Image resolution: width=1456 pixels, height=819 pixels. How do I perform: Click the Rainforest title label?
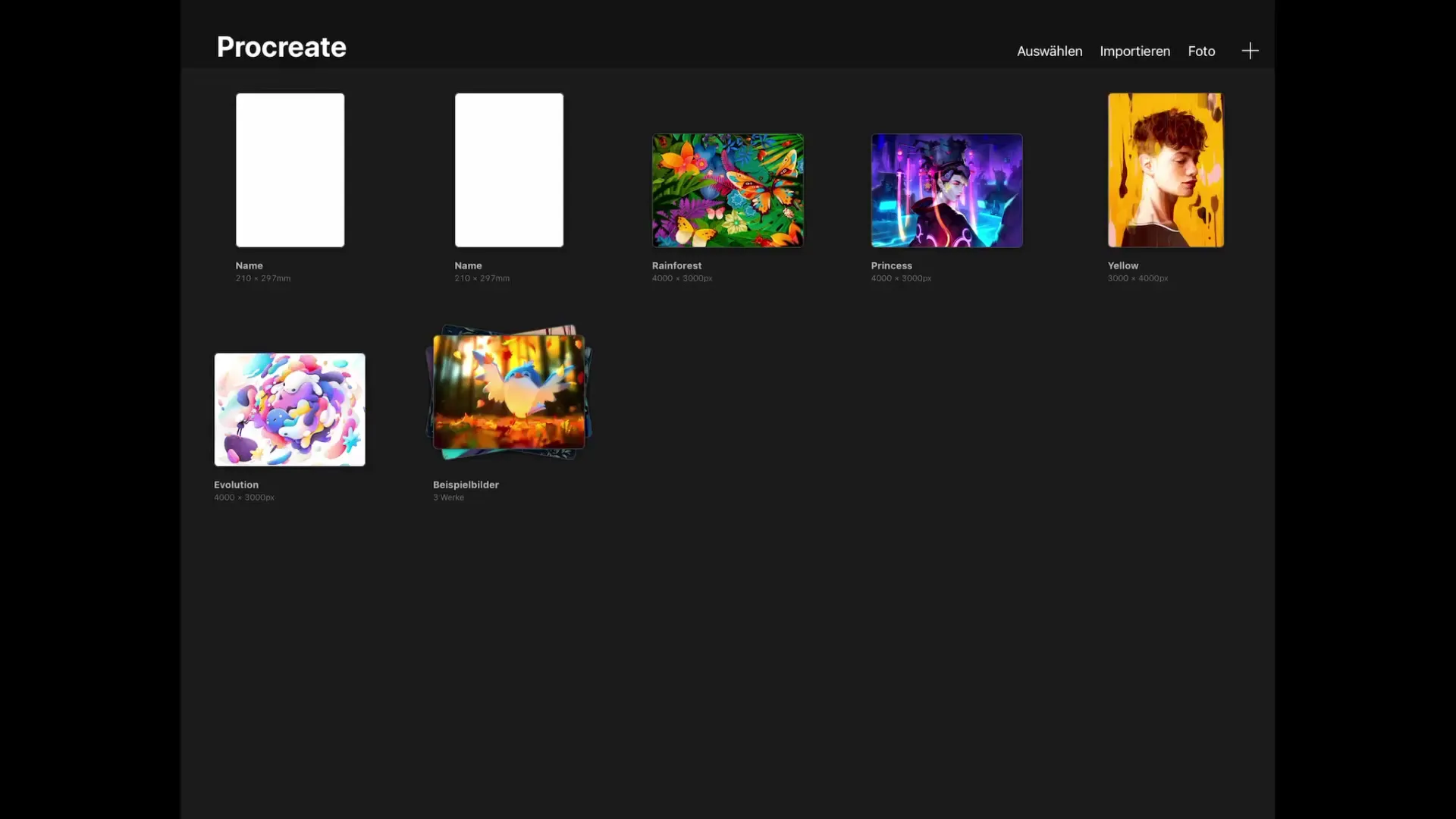(x=676, y=265)
